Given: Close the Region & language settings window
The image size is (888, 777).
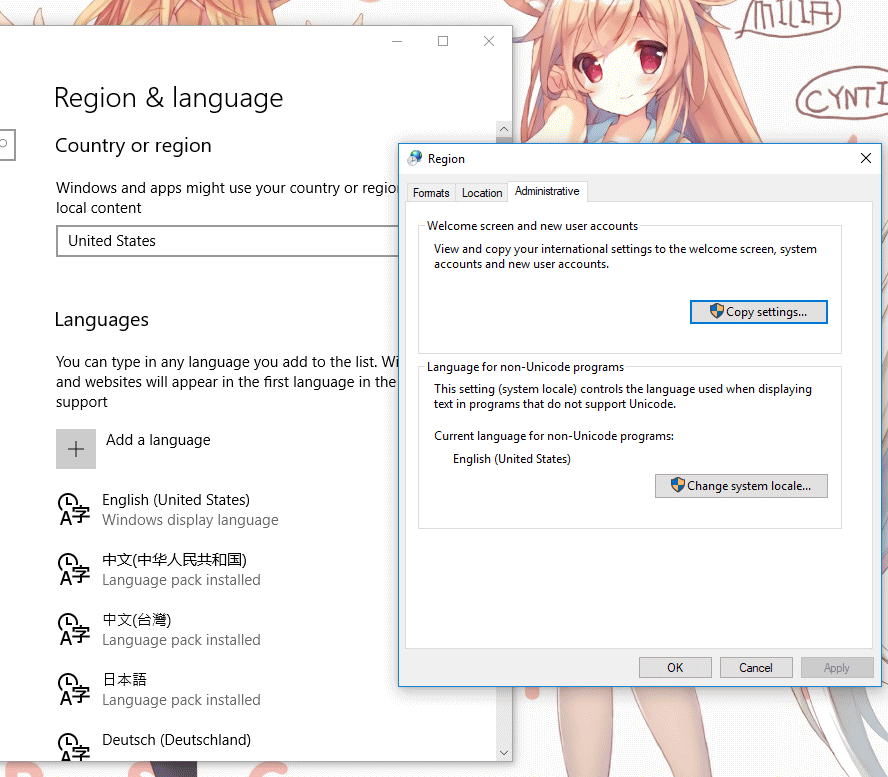Looking at the screenshot, I should (489, 41).
